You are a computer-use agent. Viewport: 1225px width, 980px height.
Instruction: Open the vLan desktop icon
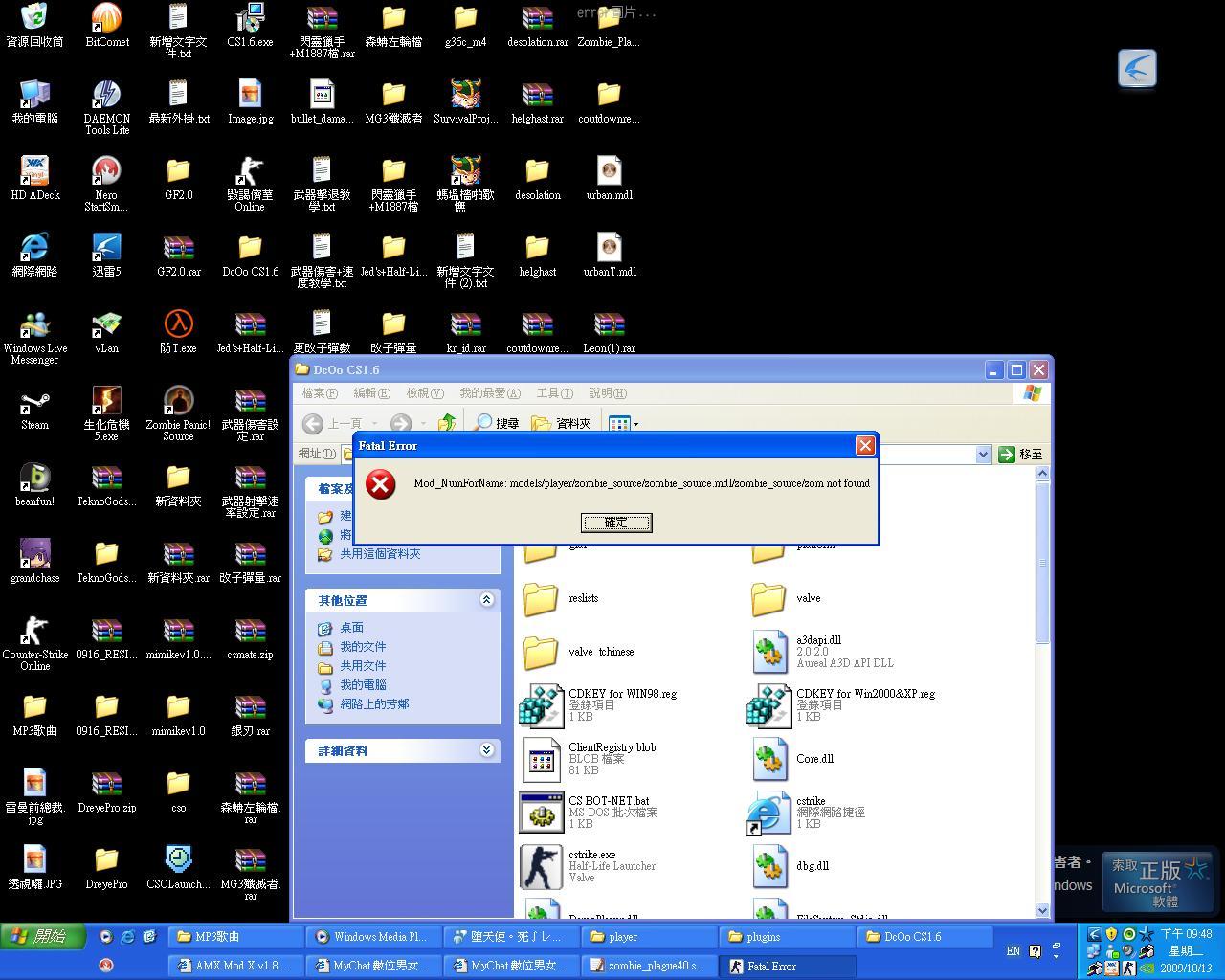pyautogui.click(x=106, y=331)
